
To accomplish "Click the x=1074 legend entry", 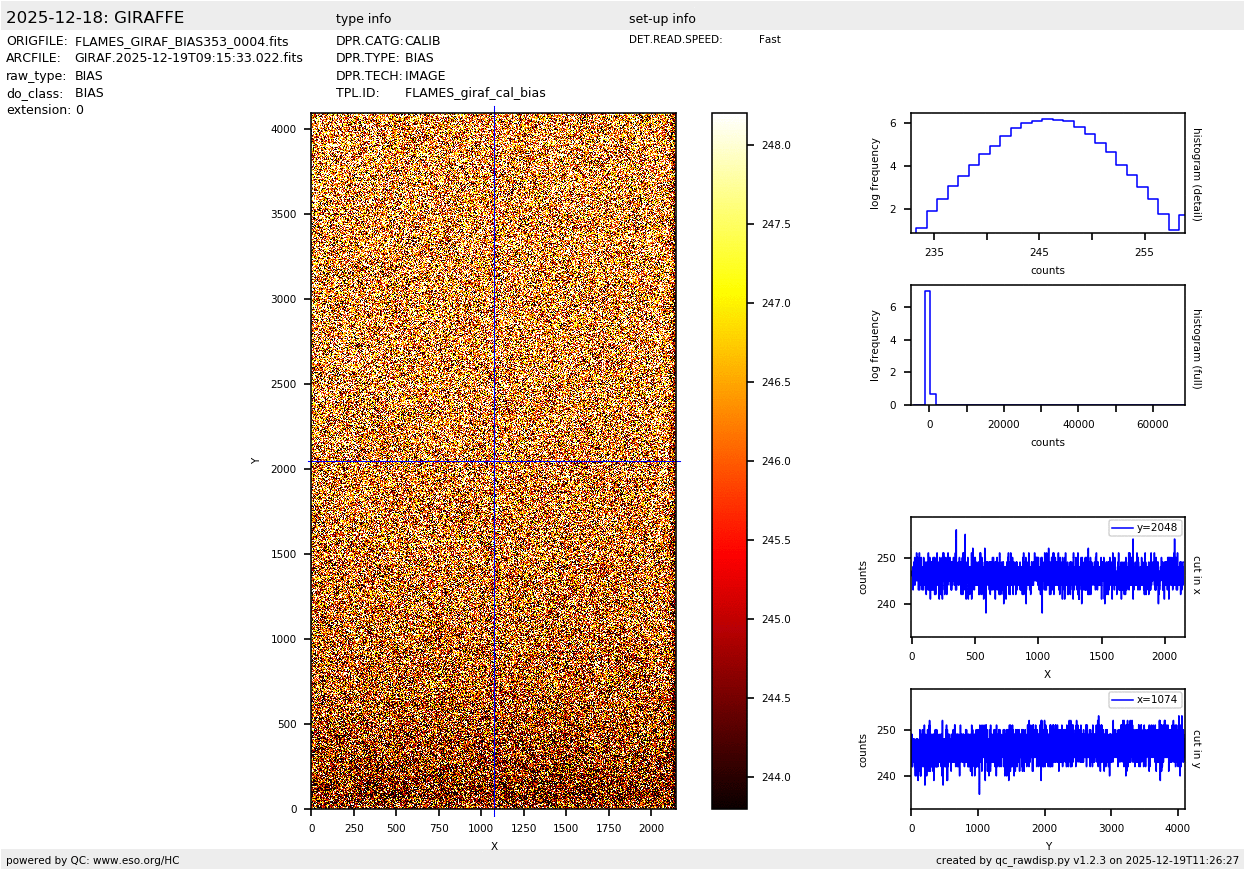I will pos(1145,700).
